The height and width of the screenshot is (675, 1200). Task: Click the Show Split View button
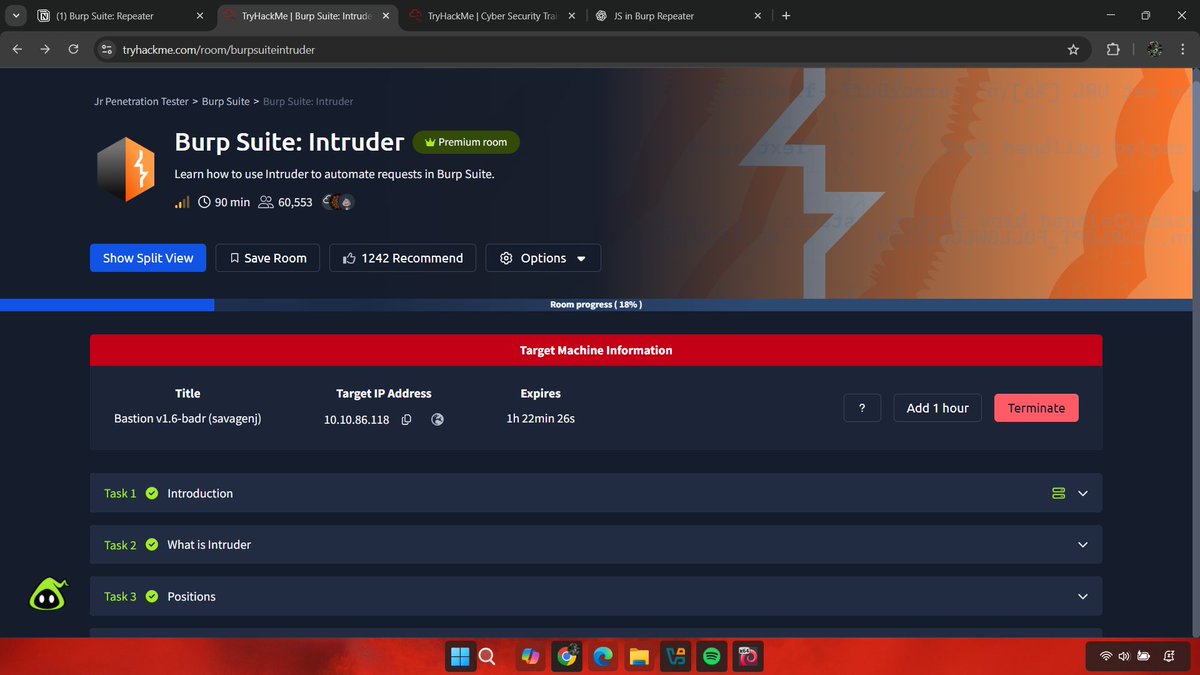pos(147,257)
